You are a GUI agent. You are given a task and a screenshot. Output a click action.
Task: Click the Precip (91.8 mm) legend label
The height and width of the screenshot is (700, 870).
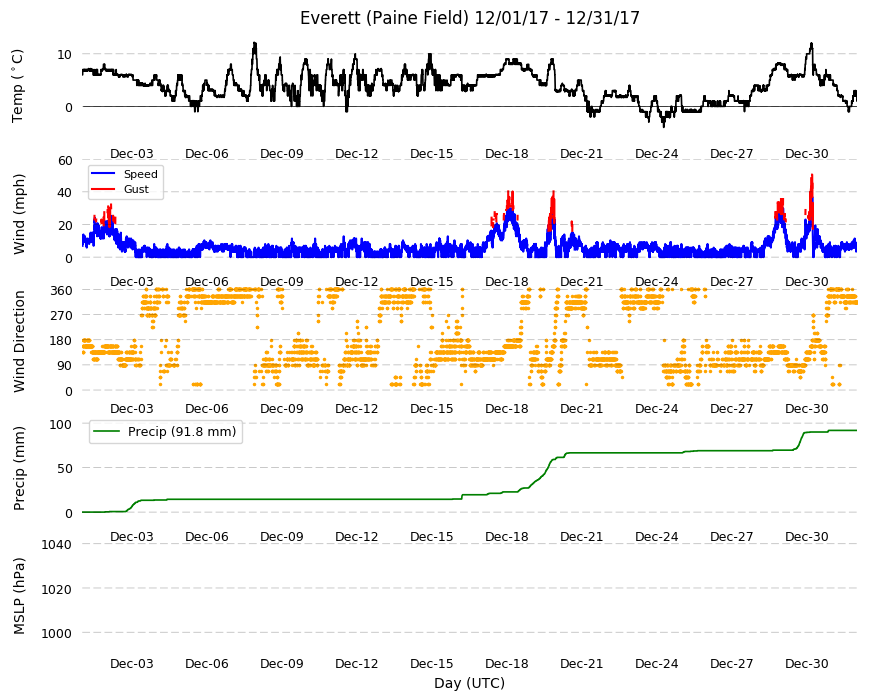click(182, 432)
